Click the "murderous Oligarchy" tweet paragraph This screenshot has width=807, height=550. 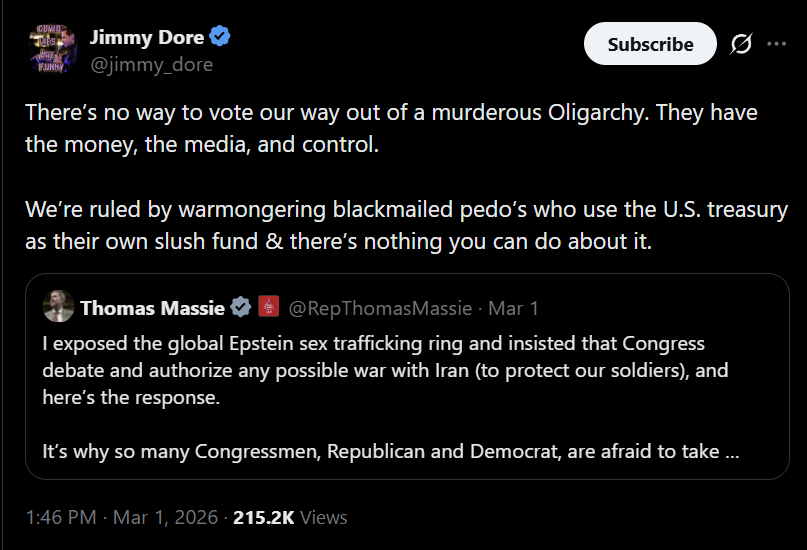click(x=391, y=128)
